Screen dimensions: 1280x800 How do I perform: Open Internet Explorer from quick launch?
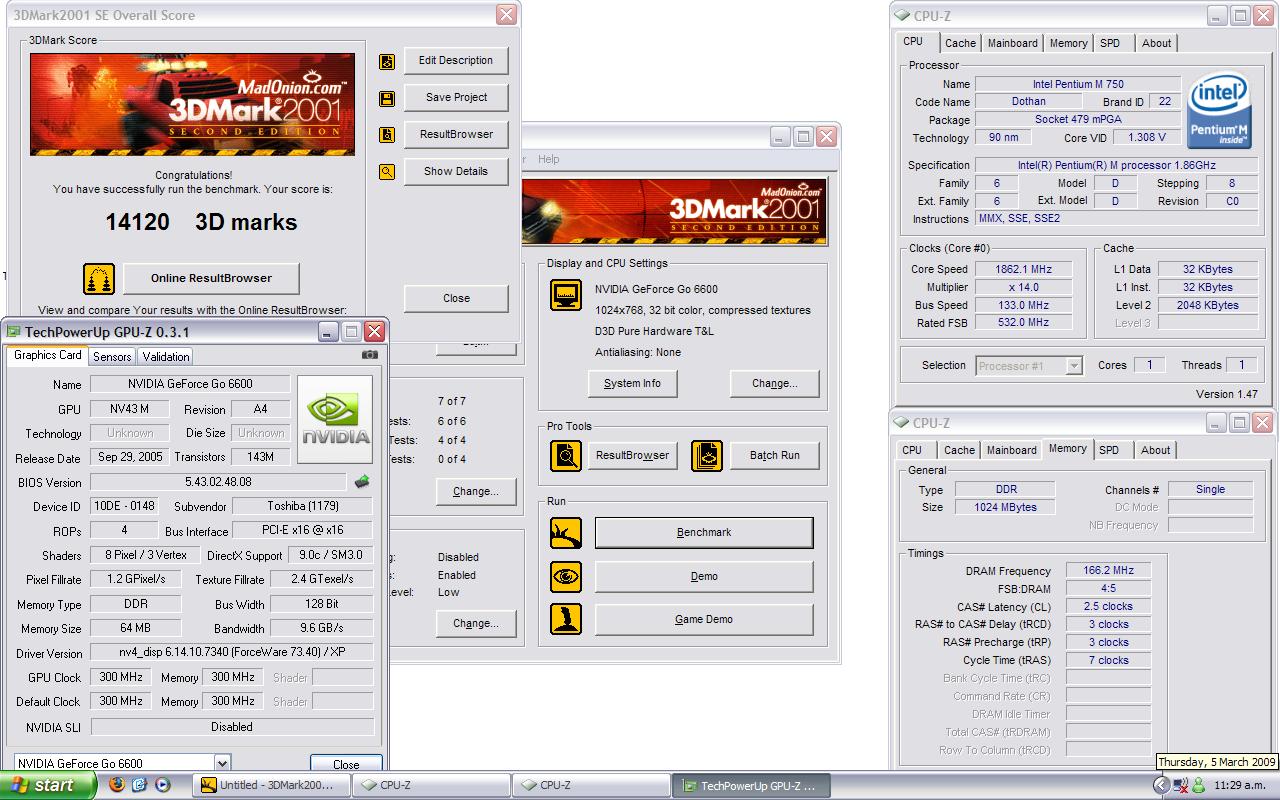(x=139, y=786)
